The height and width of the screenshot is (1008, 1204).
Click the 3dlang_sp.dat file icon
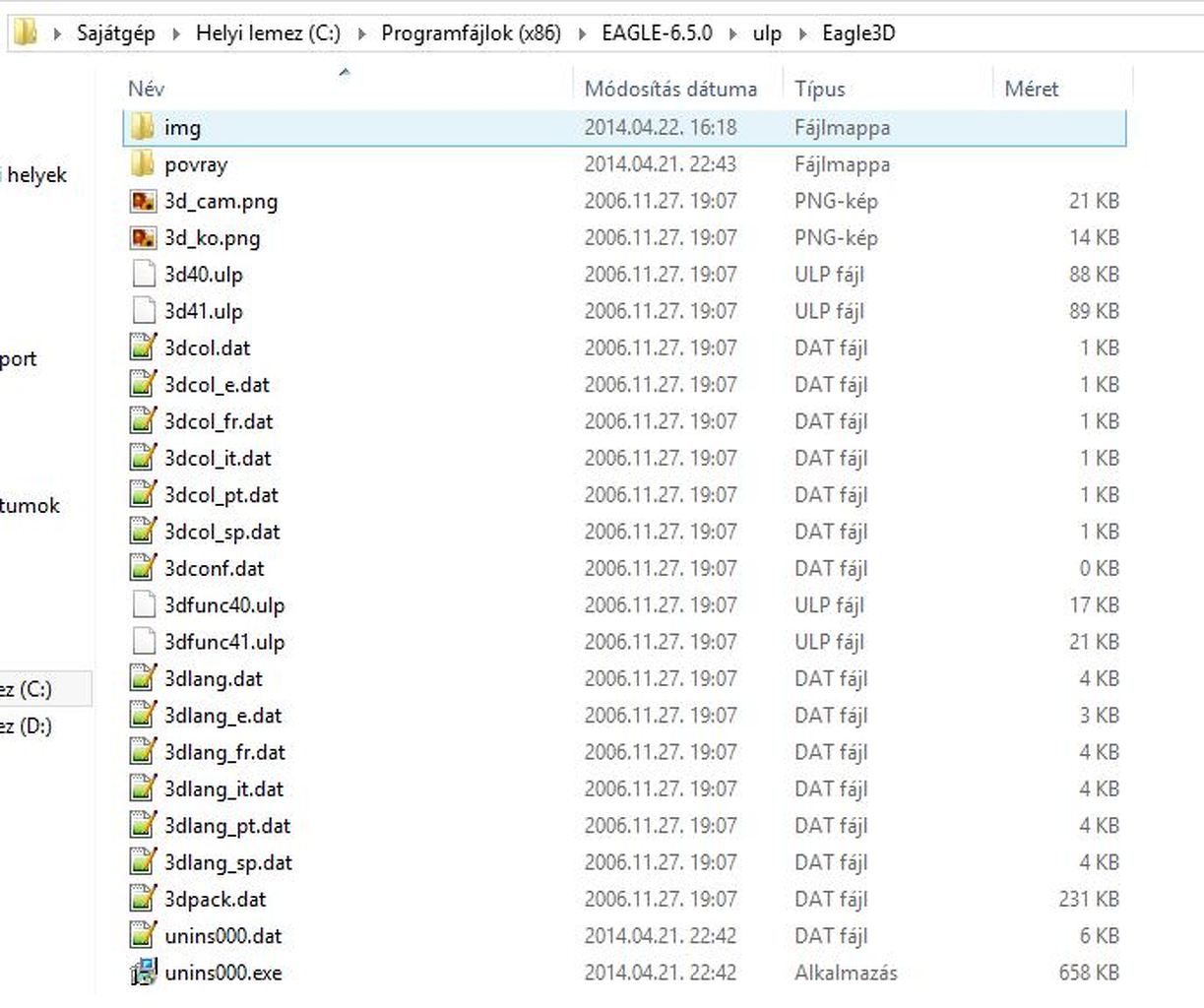144,862
